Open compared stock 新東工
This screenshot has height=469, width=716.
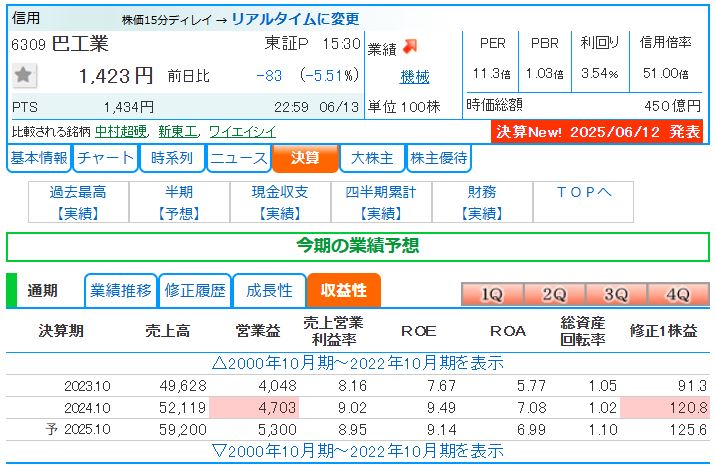tap(178, 132)
